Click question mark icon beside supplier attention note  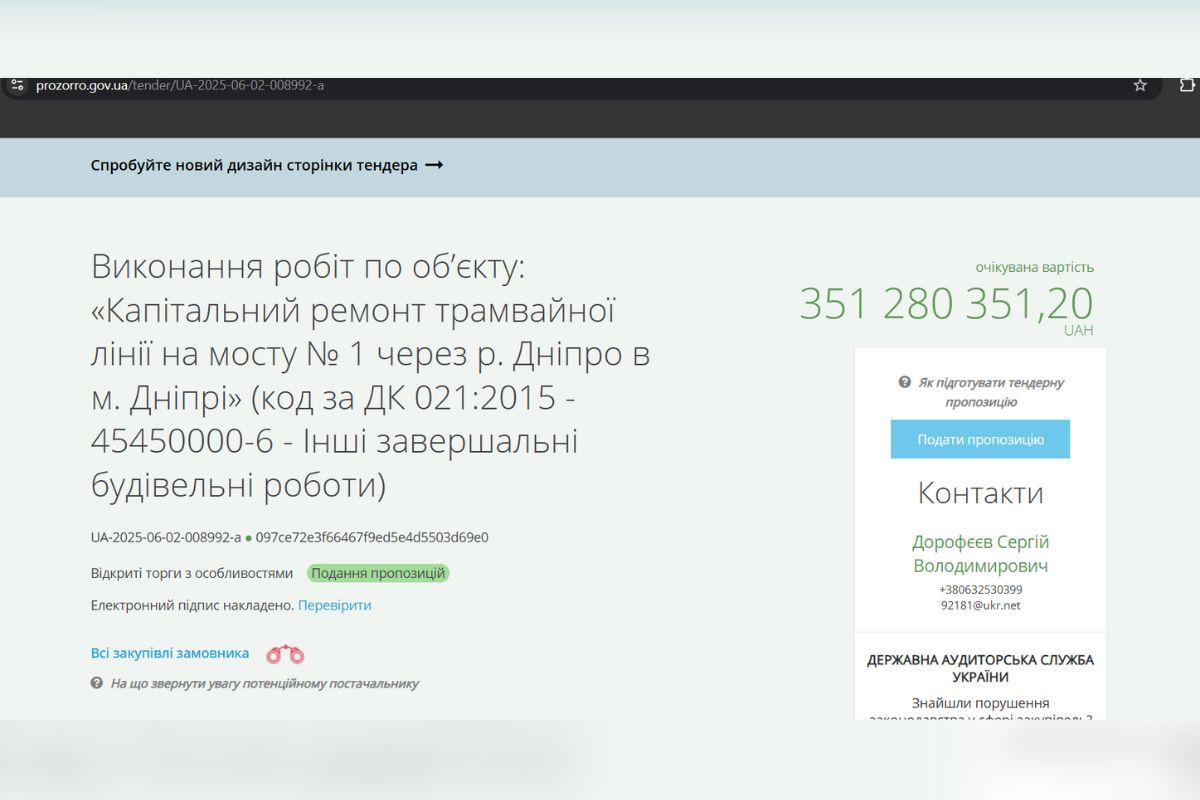pyautogui.click(x=97, y=683)
